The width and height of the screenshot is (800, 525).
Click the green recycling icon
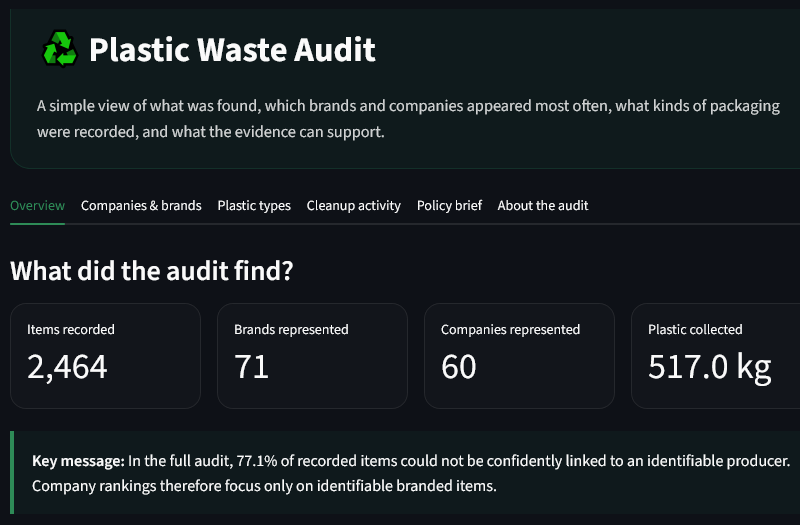coord(60,49)
